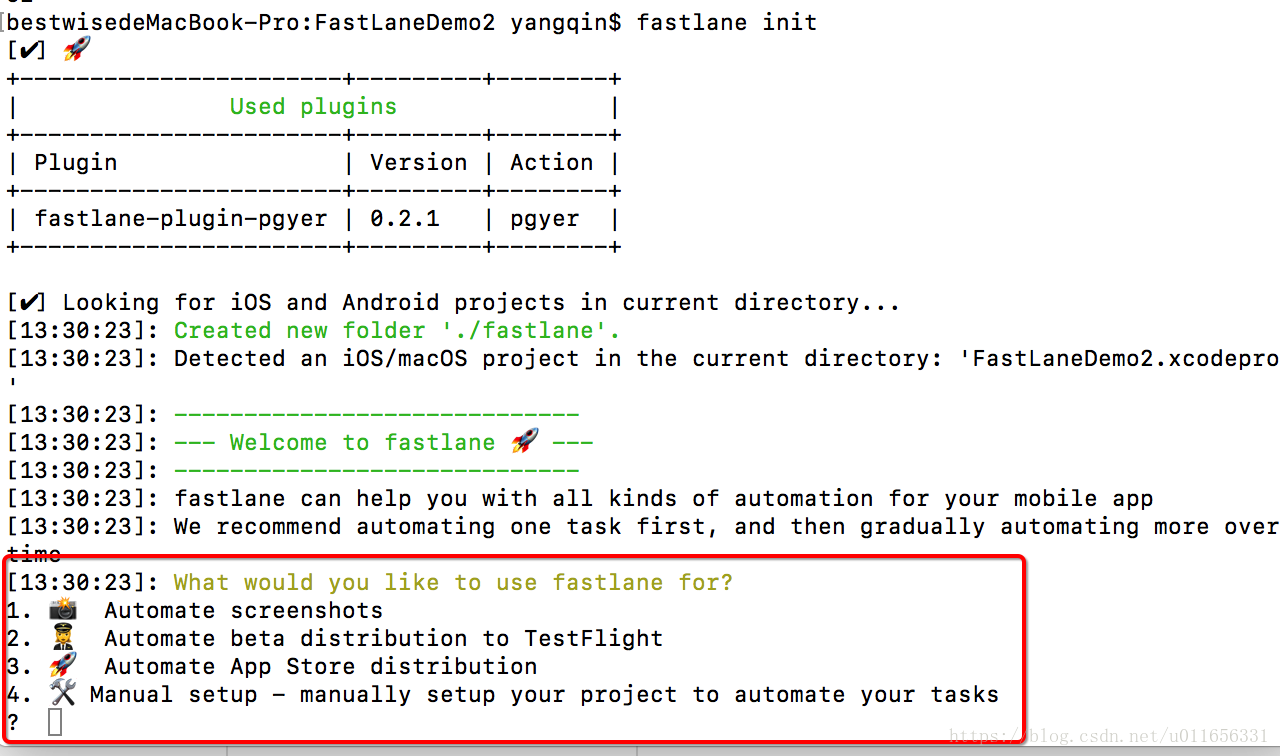Select the Automate screenshots option text
Image resolution: width=1280 pixels, height=756 pixels.
tap(243, 610)
